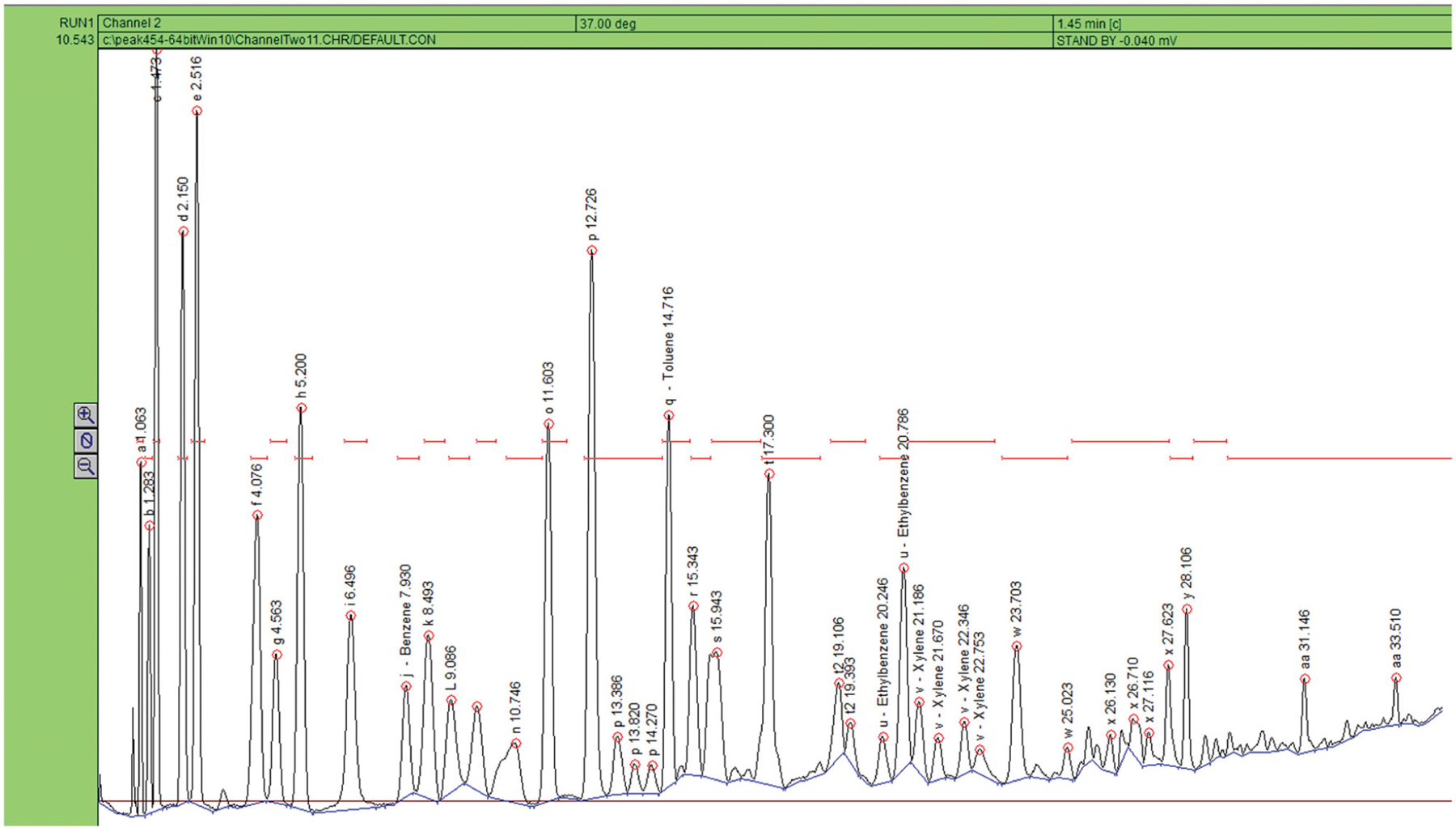1456x827 pixels.
Task: Select the t 17.300 peak marker
Action: [769, 474]
